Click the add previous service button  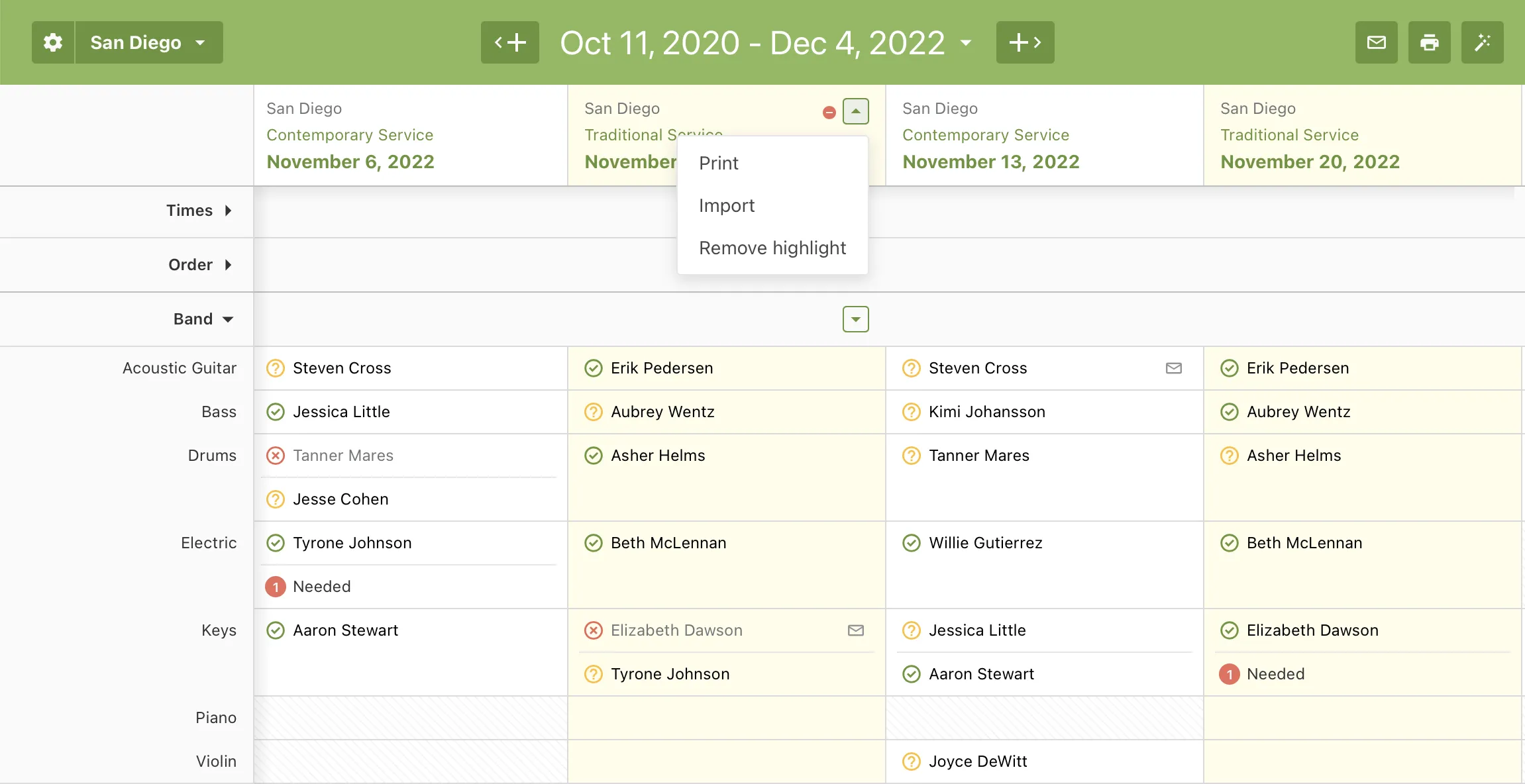(509, 42)
